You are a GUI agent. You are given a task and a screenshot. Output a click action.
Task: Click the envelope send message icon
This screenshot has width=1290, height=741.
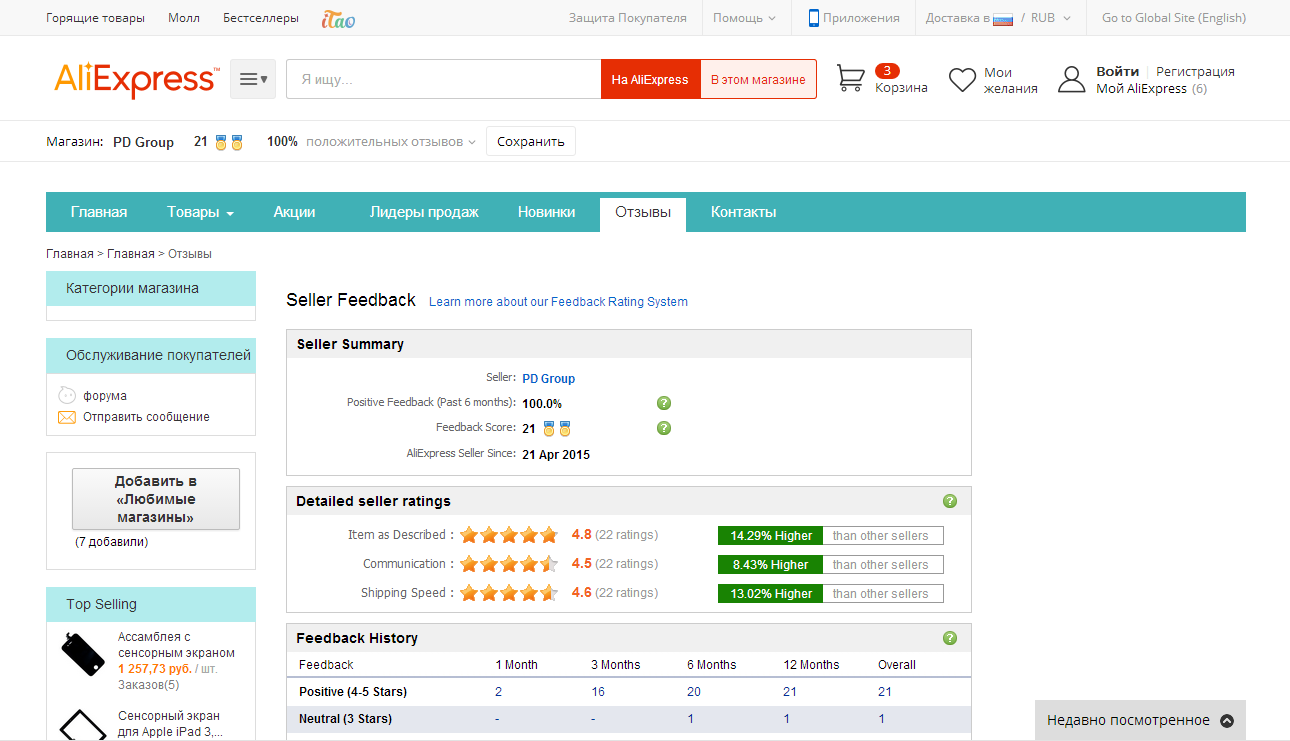[x=67, y=417]
